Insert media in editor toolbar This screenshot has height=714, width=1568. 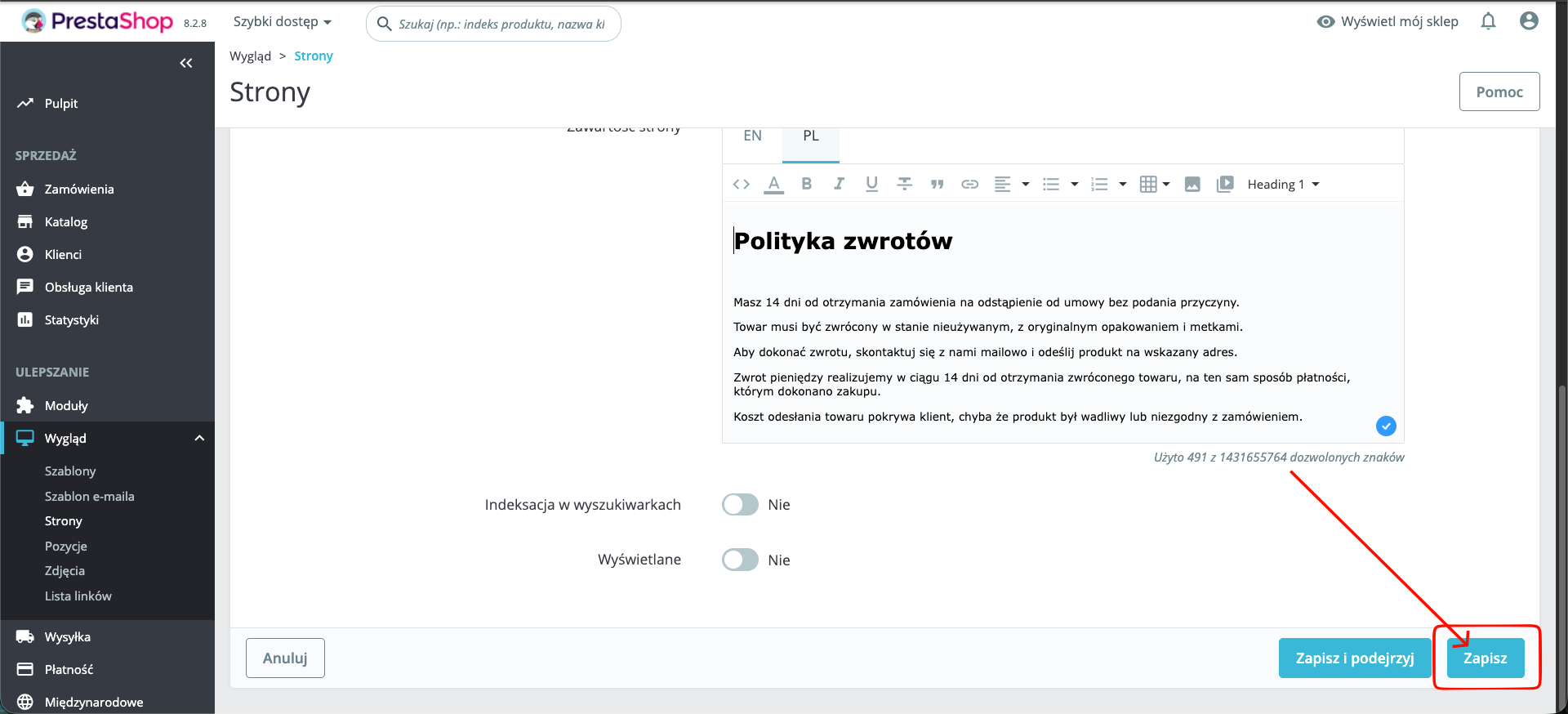coord(1225,184)
